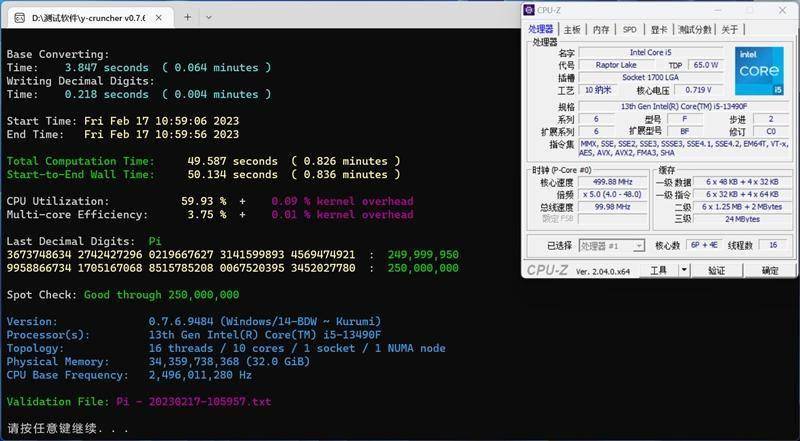Click the core speed 499.88 MHz value

(x=613, y=182)
